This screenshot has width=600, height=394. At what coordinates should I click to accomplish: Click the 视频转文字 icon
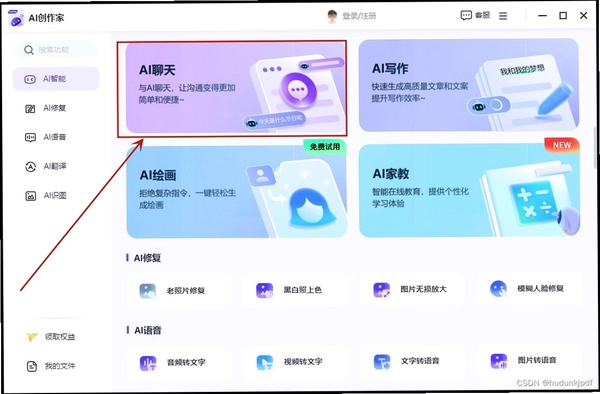coord(265,363)
